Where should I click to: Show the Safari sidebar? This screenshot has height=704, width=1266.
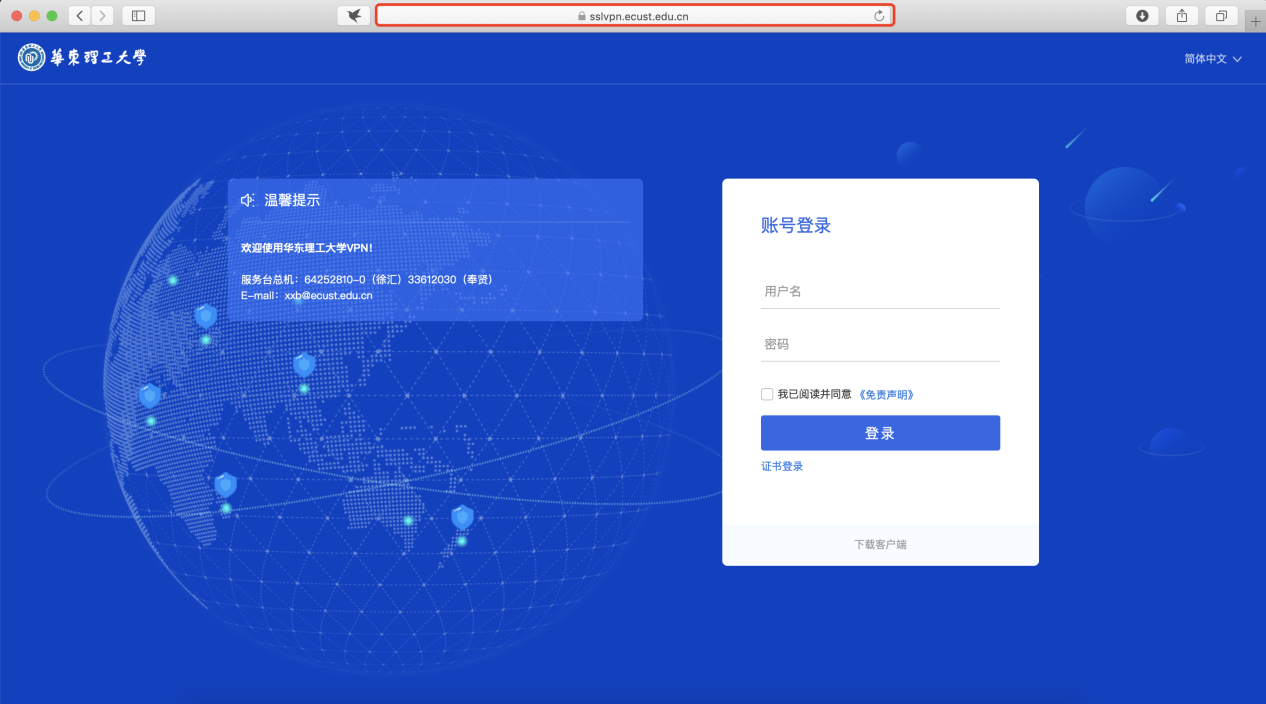point(138,16)
